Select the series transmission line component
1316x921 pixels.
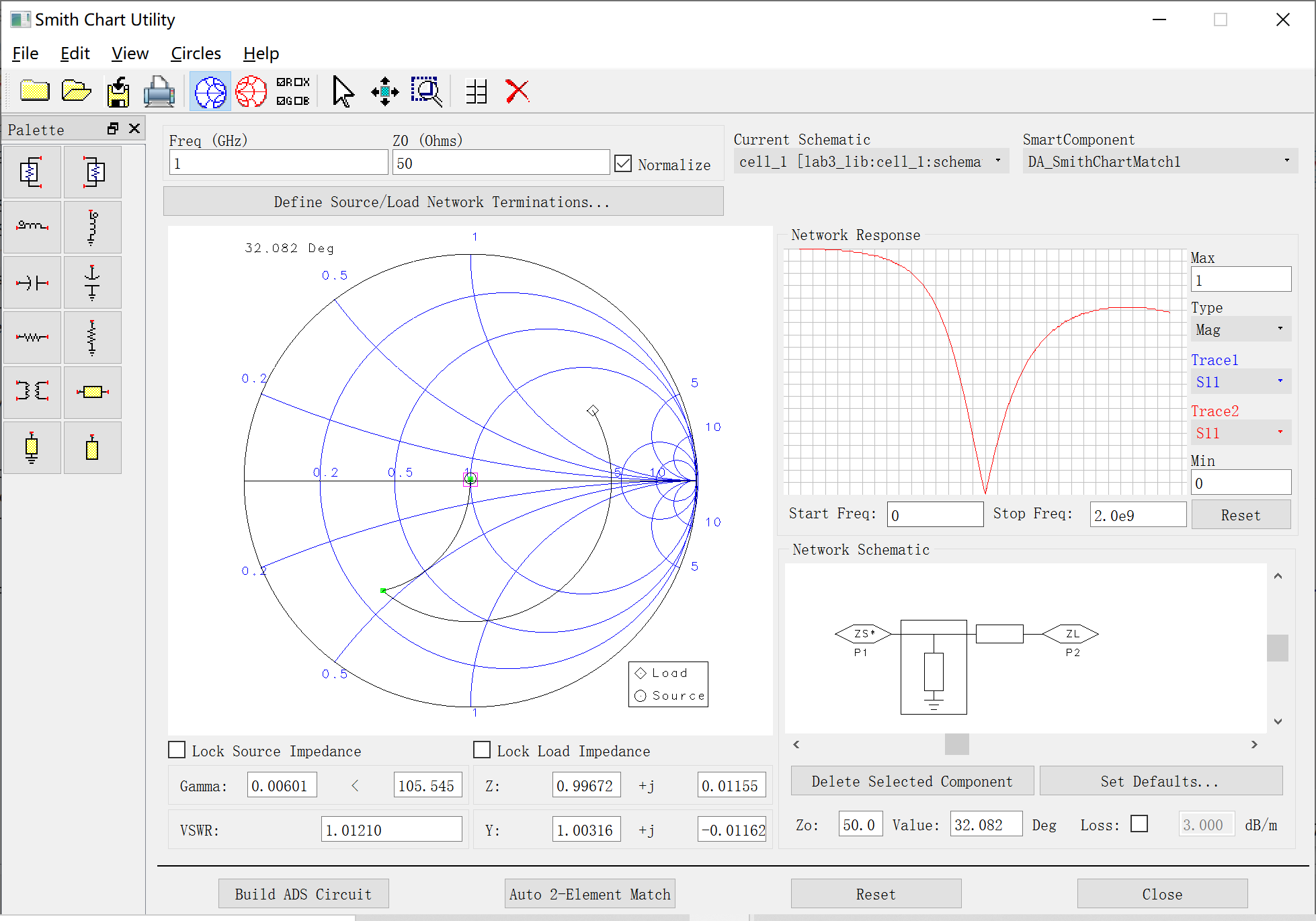tap(92, 392)
